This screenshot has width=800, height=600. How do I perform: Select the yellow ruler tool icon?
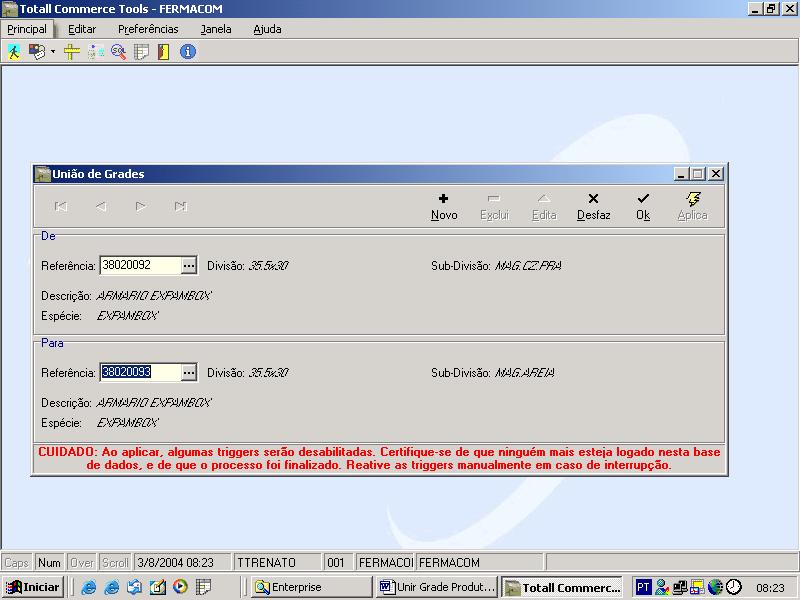coord(71,52)
